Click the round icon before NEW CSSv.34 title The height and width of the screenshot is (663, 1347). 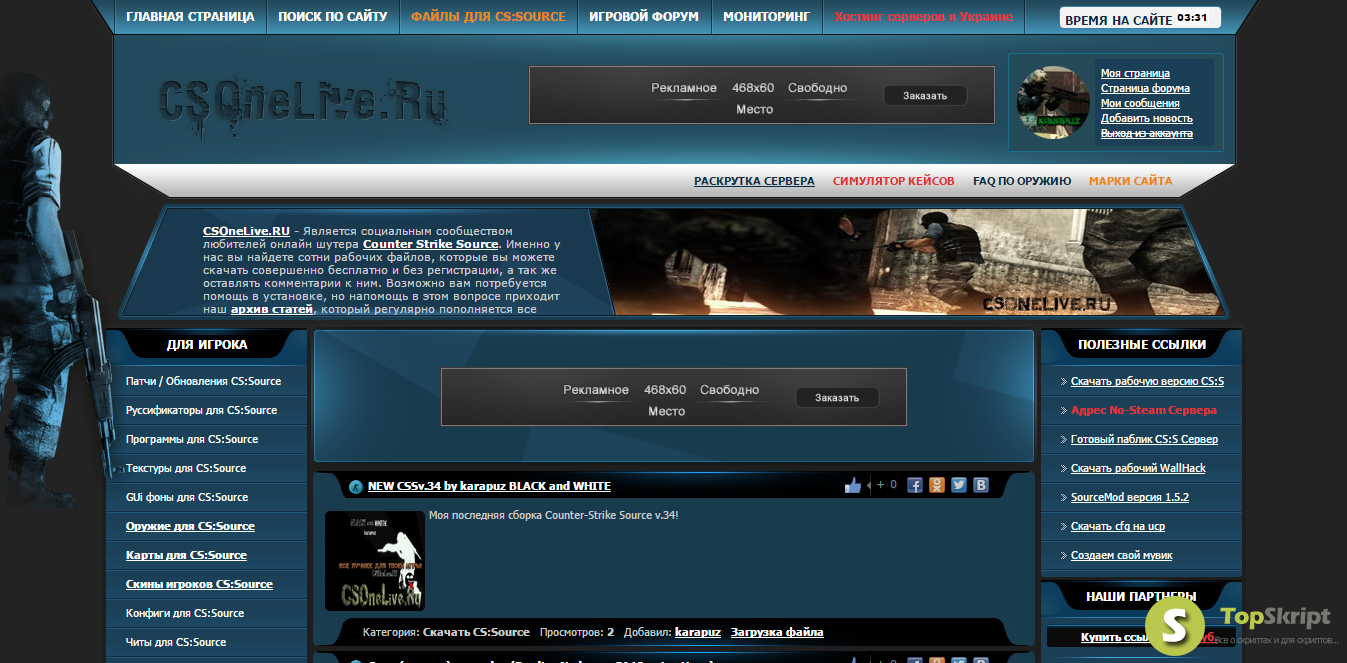[356, 487]
